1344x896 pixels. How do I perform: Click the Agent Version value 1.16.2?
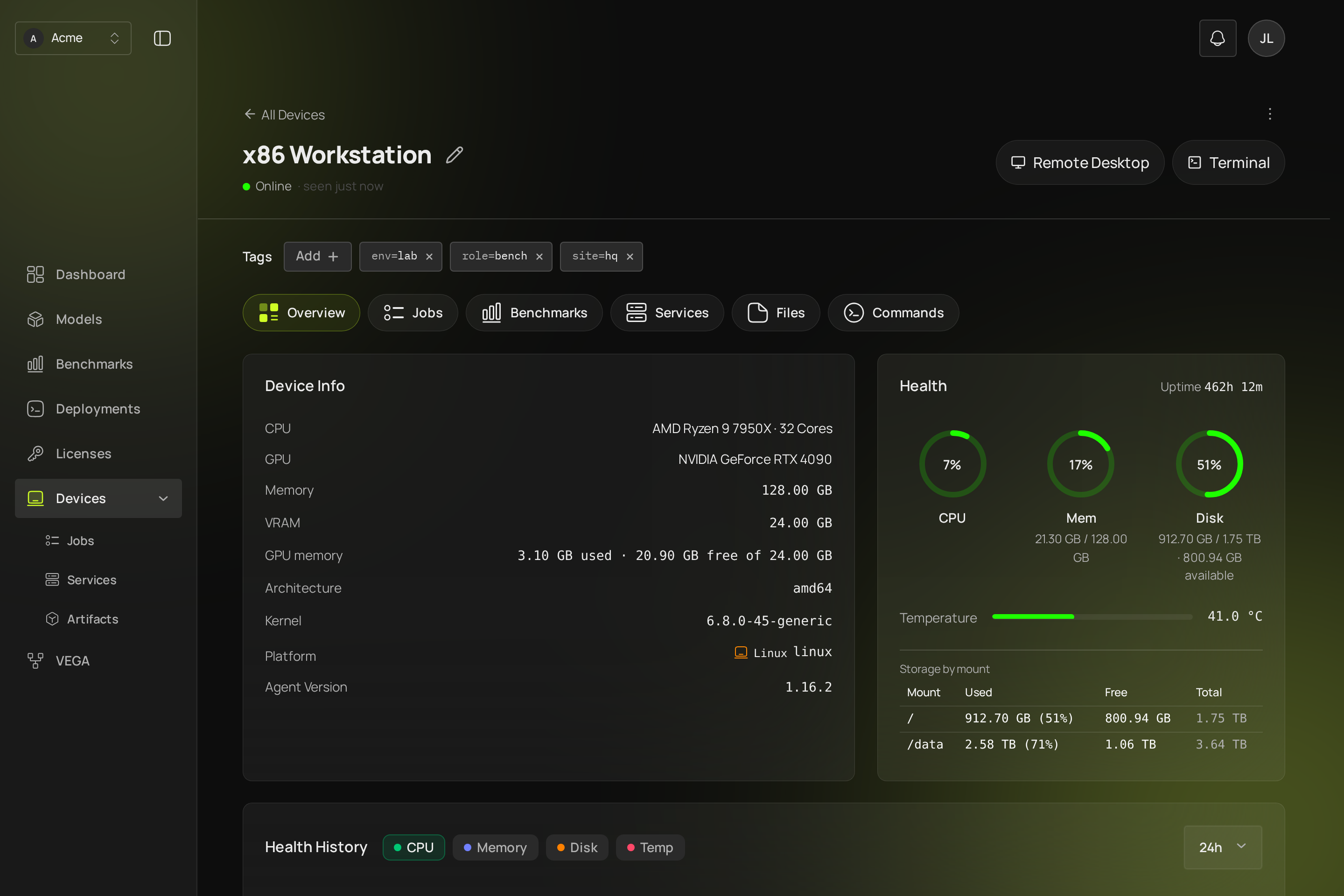pyautogui.click(x=808, y=687)
